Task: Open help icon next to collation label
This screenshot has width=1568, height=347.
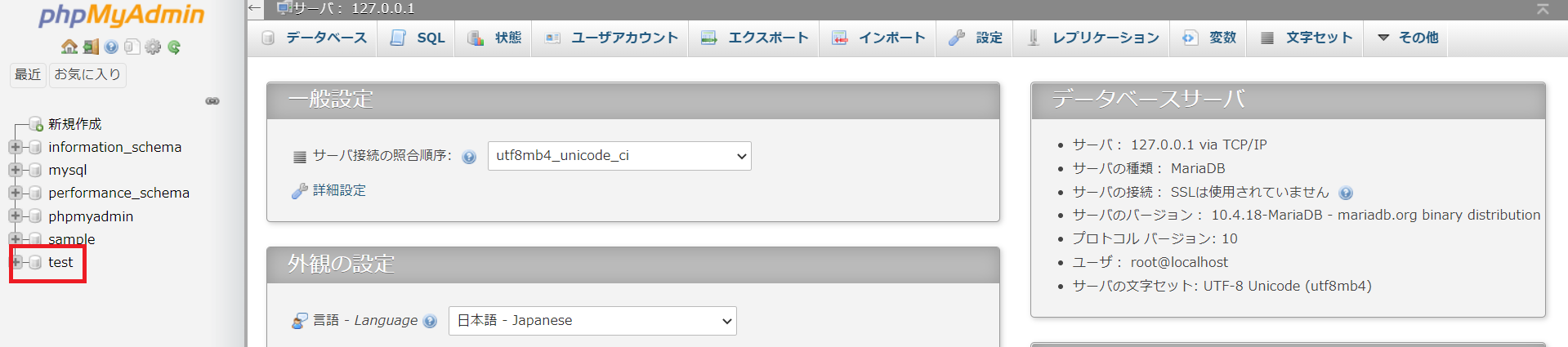Action: pos(469,157)
